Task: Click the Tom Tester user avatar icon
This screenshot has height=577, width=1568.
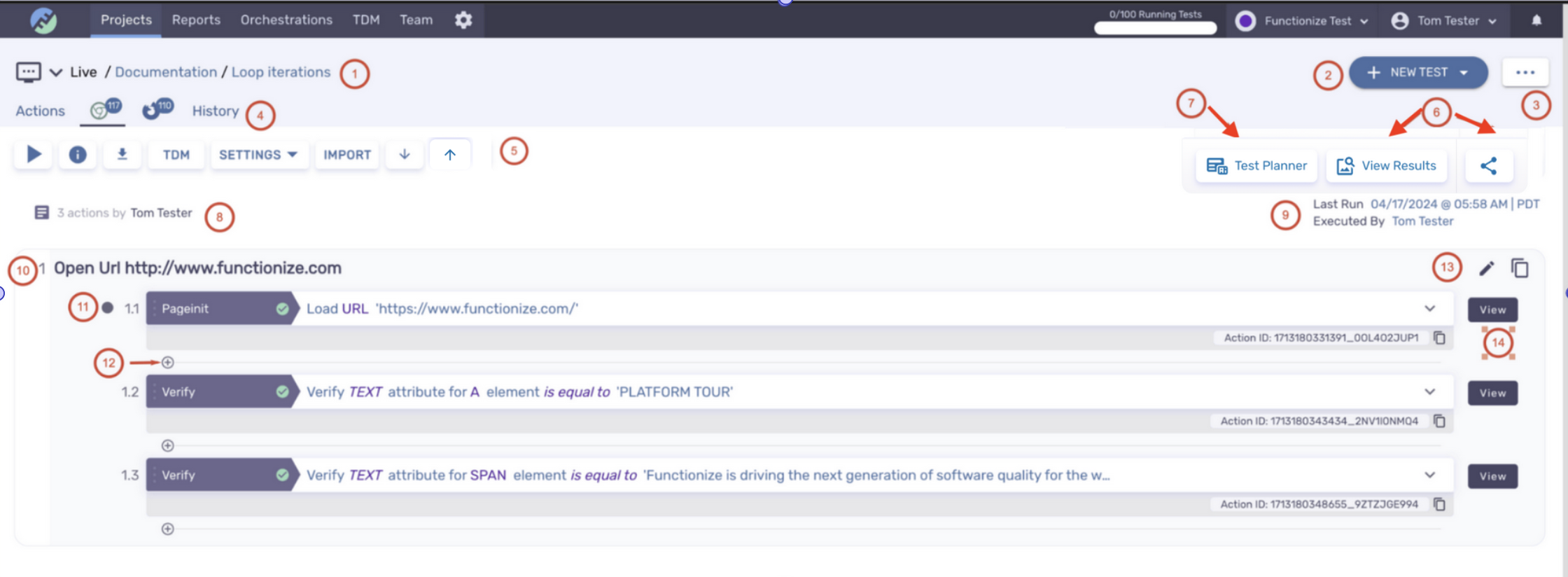Action: tap(1400, 21)
